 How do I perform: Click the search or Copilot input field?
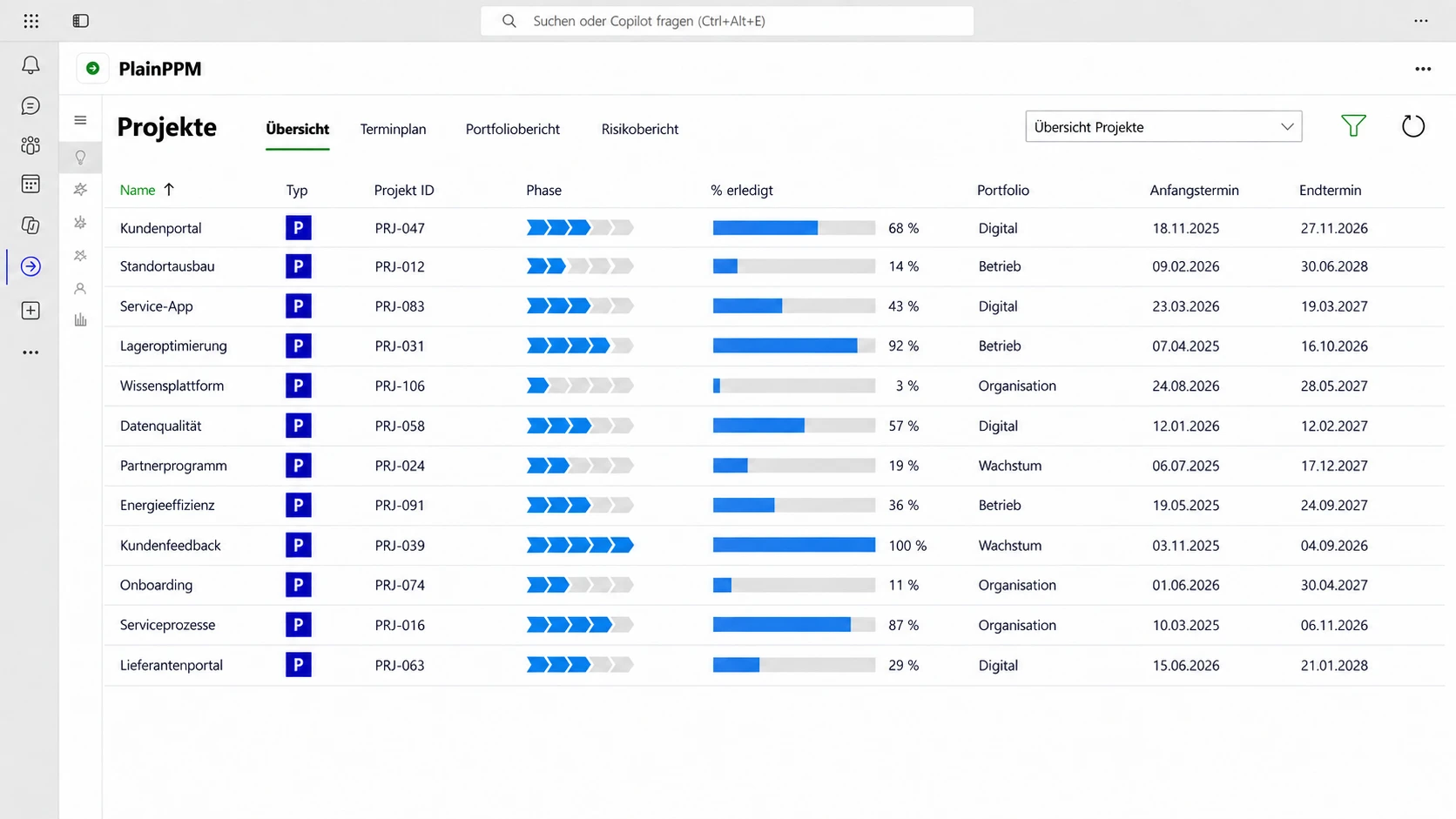pyautogui.click(x=727, y=21)
